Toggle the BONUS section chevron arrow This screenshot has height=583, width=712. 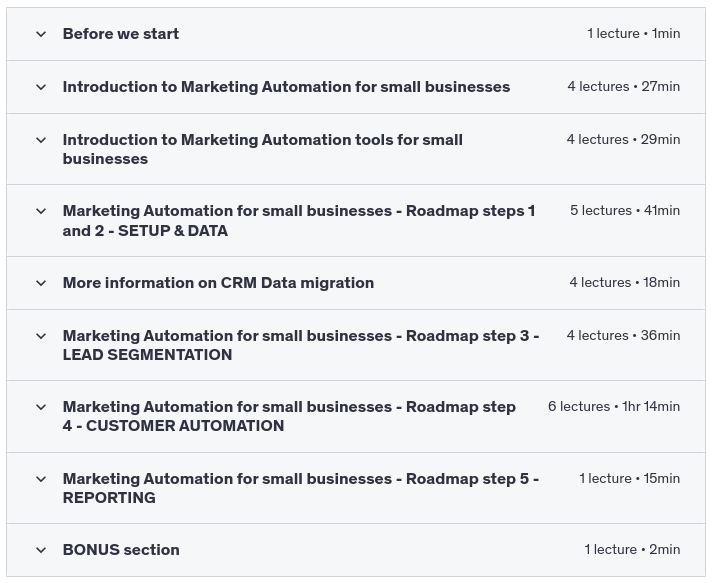(x=41, y=550)
